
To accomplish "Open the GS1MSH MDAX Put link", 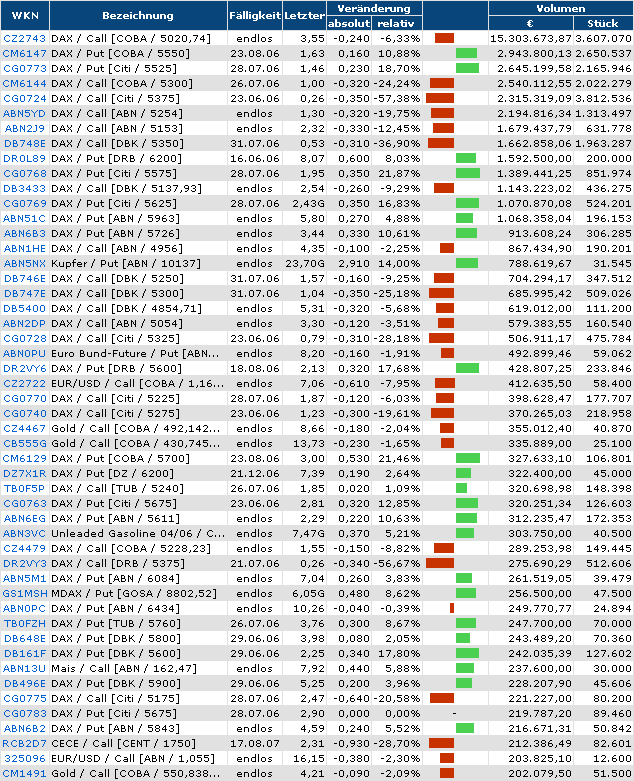I will click(x=25, y=593).
